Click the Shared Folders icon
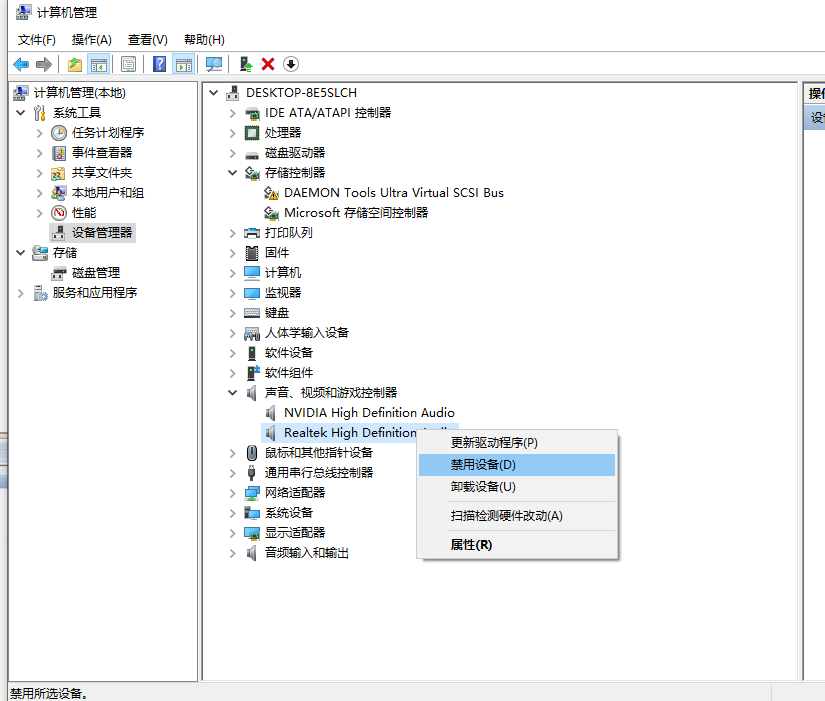The image size is (825, 701). tap(58, 173)
